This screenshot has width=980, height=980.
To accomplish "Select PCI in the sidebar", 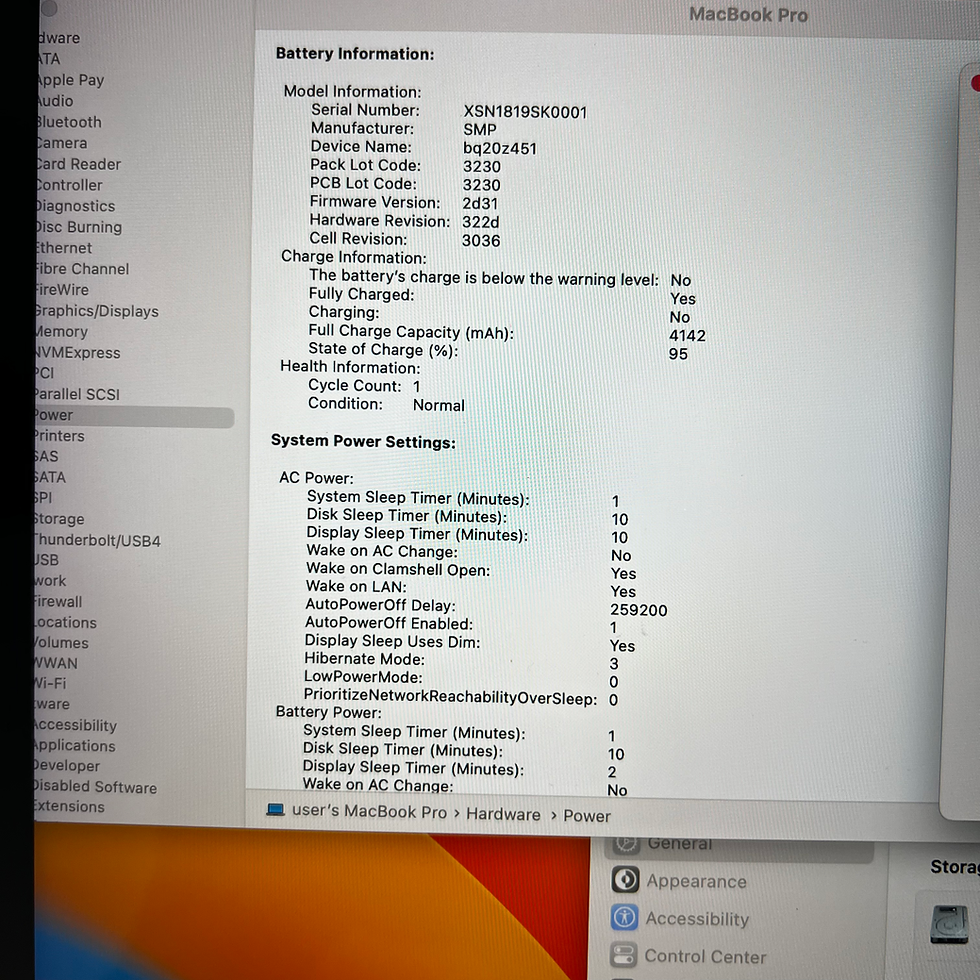I will pyautogui.click(x=44, y=373).
